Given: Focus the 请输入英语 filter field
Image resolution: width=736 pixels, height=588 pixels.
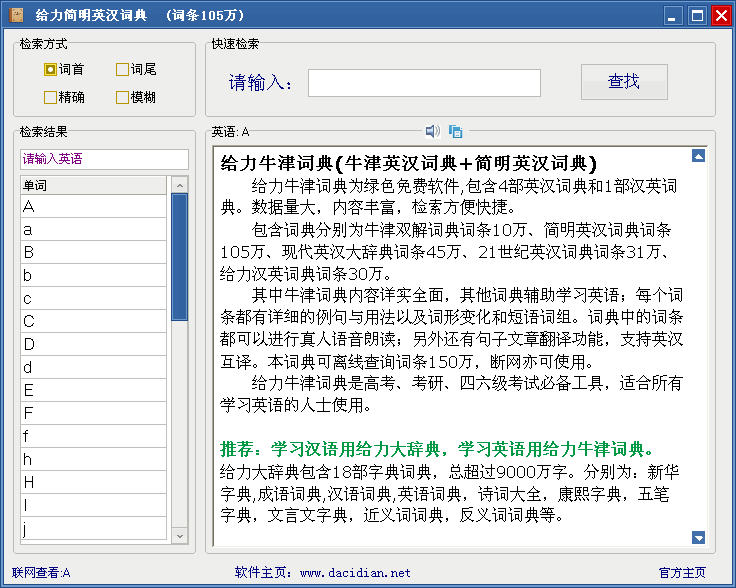Looking at the screenshot, I should [104, 159].
